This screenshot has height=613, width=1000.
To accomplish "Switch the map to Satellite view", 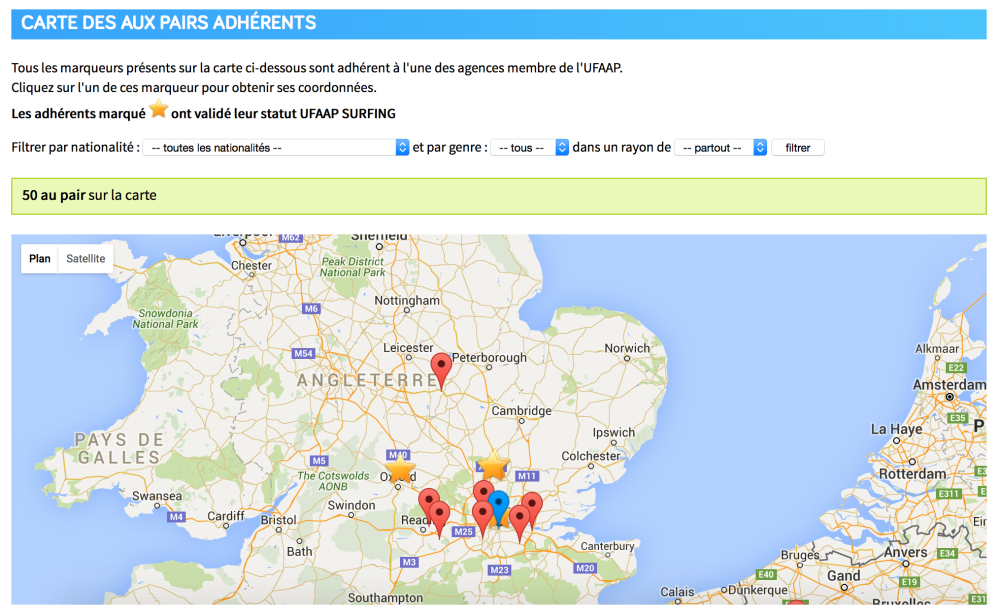I will [85, 258].
